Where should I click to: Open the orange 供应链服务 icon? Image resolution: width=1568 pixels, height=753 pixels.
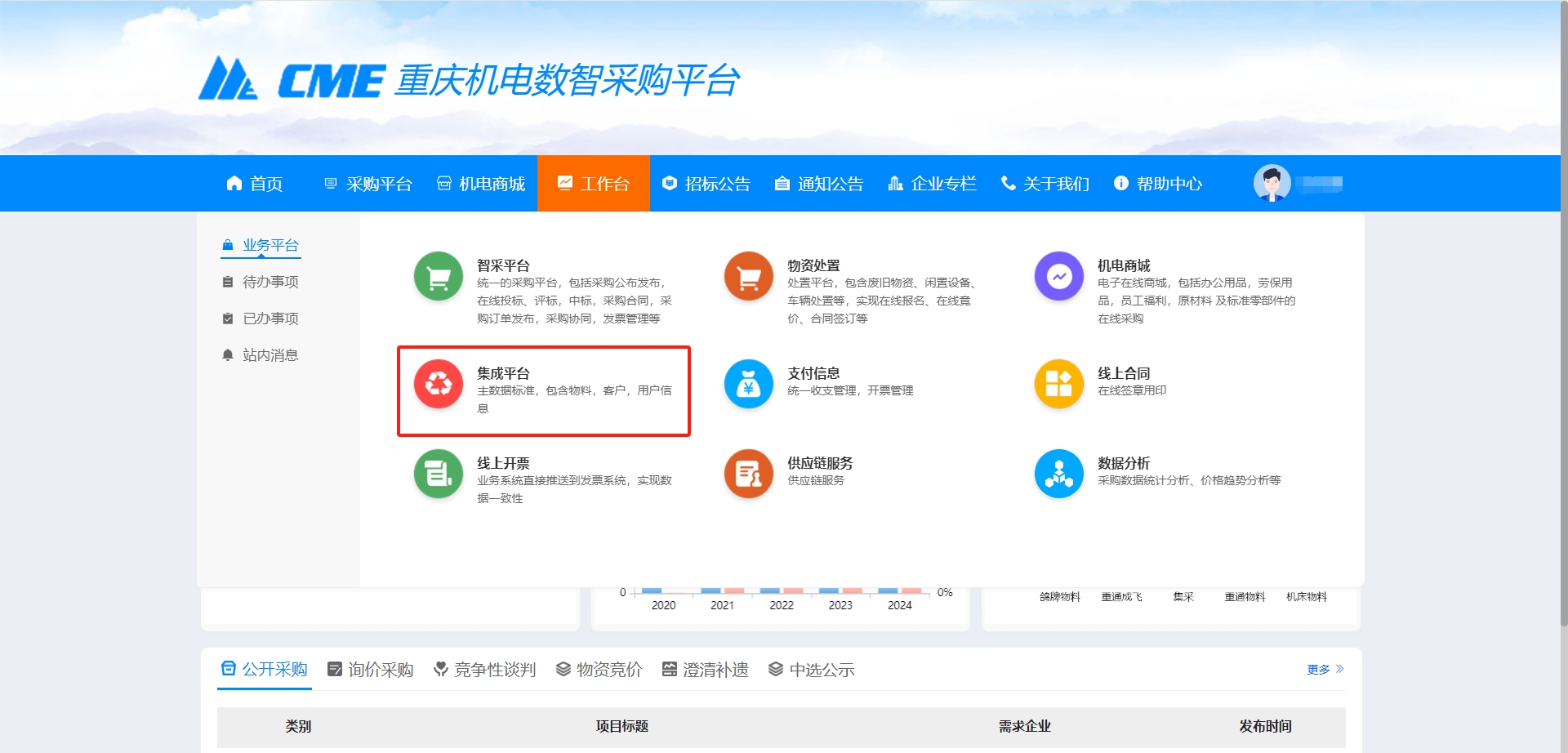(748, 474)
